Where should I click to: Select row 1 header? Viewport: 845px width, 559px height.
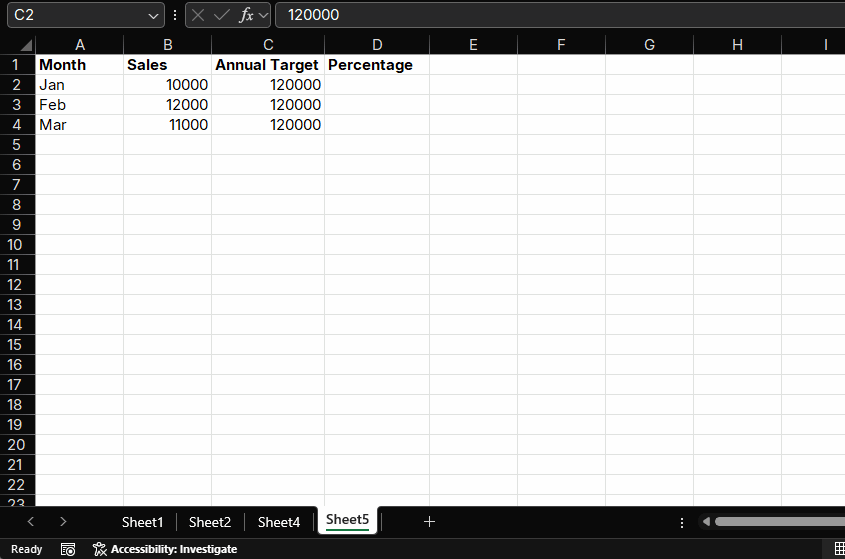(x=17, y=65)
